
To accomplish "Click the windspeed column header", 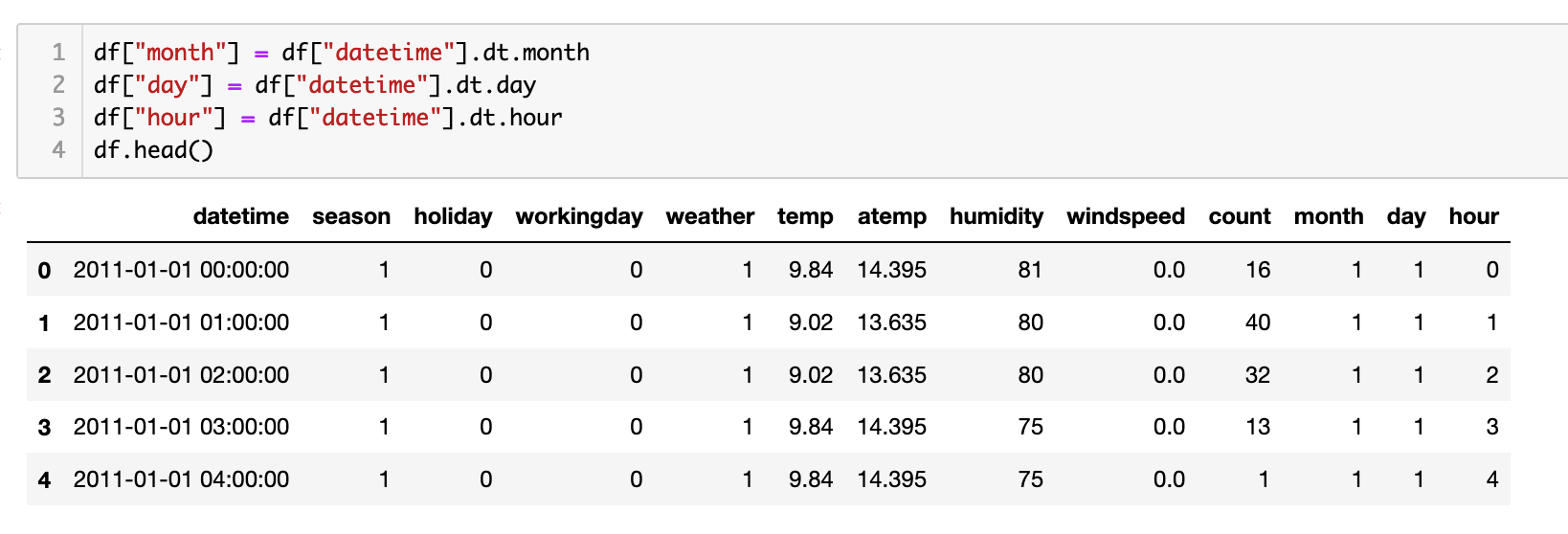I will tap(1125, 216).
